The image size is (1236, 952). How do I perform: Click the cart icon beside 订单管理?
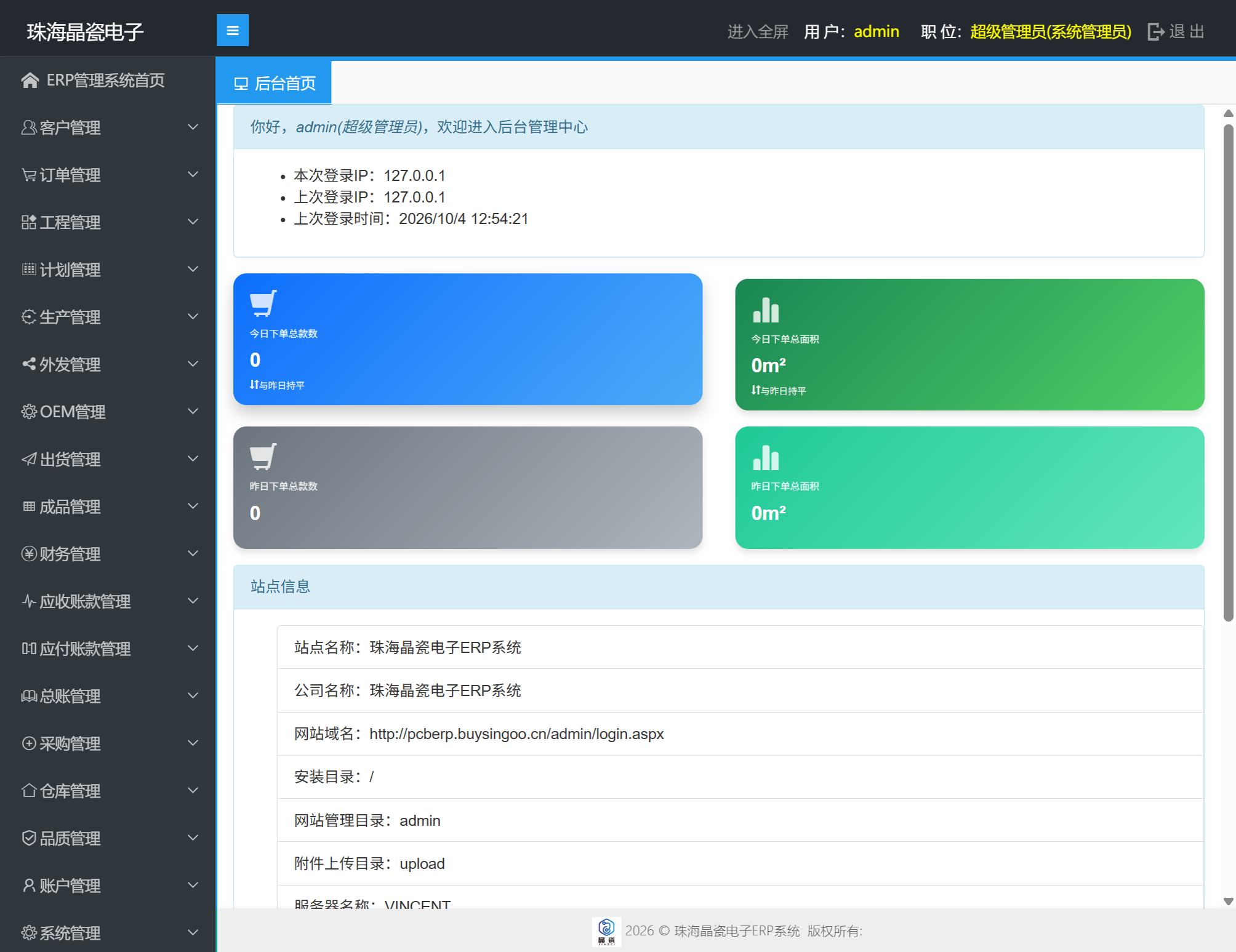[29, 175]
